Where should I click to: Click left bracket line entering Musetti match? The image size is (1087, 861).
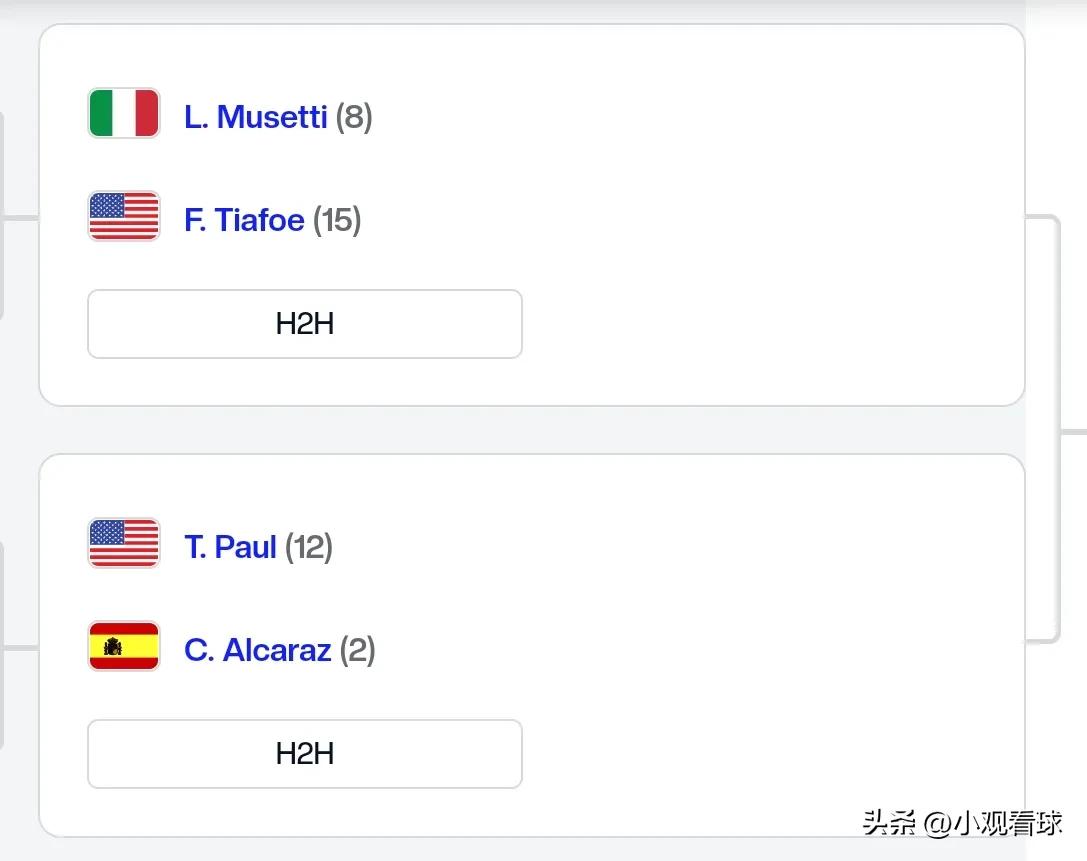pyautogui.click(x=19, y=218)
